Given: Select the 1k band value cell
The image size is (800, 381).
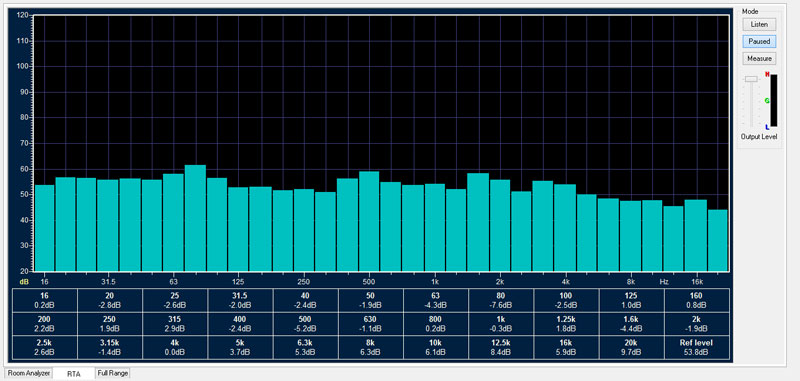Looking at the screenshot, I should pyautogui.click(x=501, y=323).
